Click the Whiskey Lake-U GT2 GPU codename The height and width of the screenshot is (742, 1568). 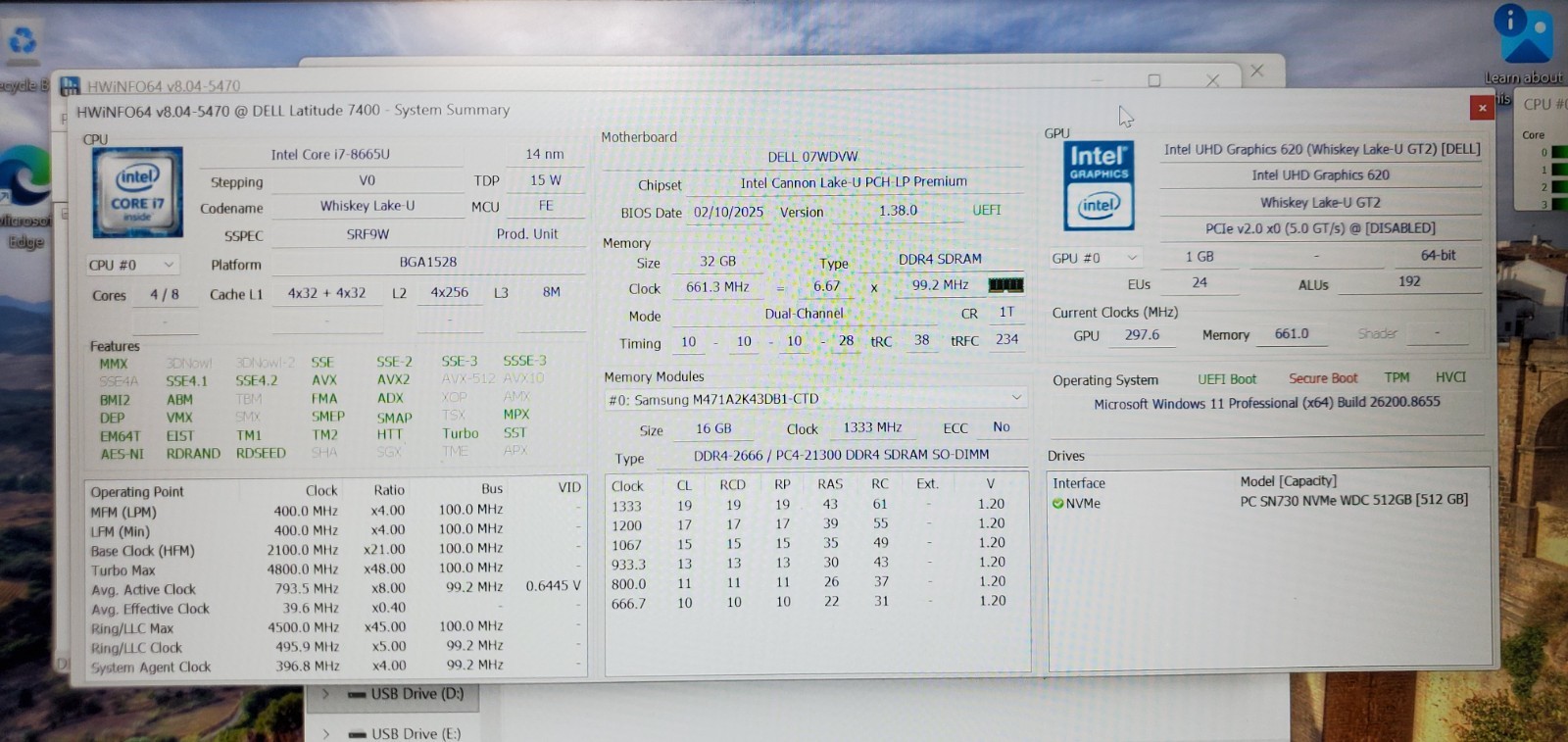point(1320,203)
